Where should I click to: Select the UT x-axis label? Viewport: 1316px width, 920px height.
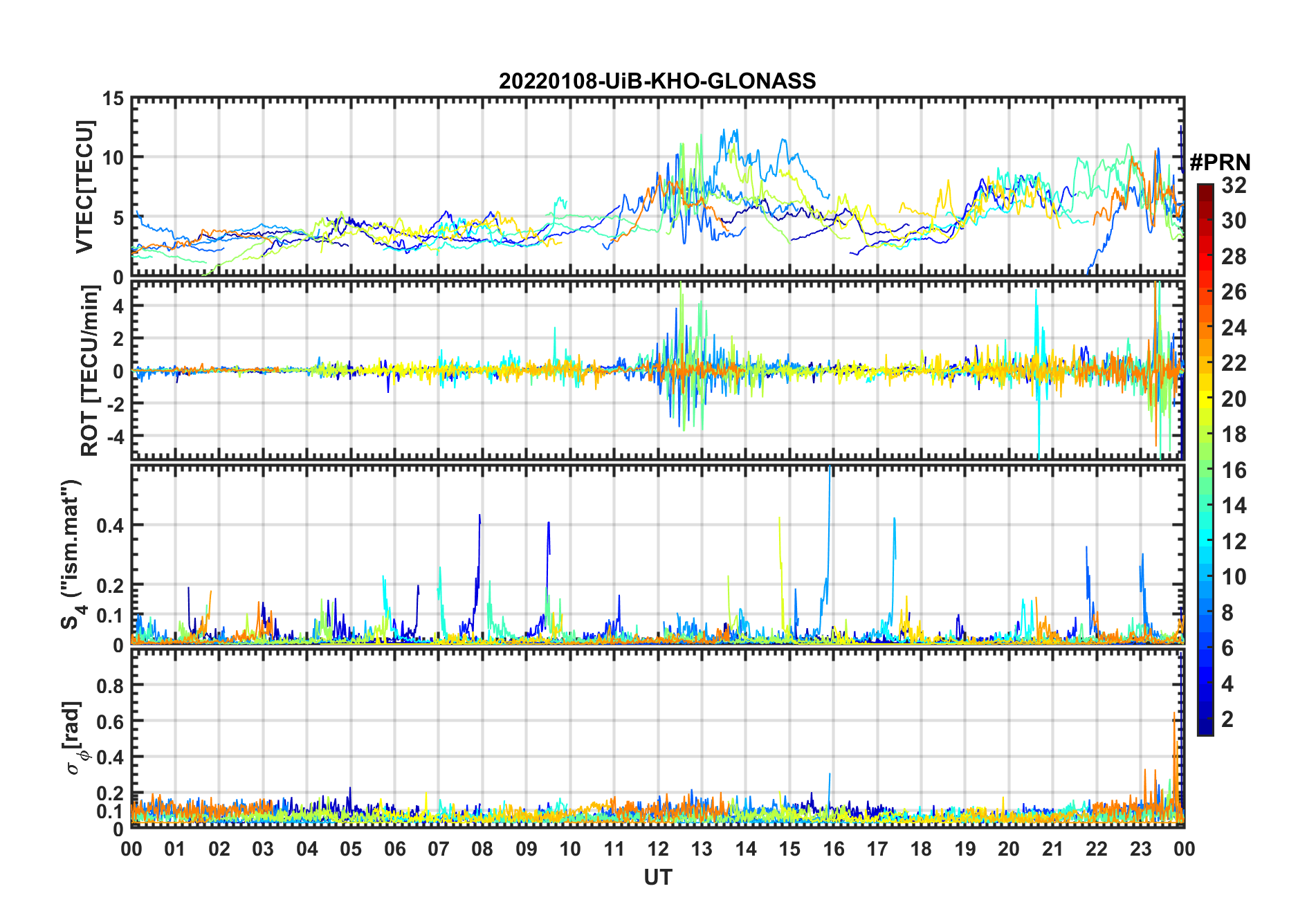658,877
